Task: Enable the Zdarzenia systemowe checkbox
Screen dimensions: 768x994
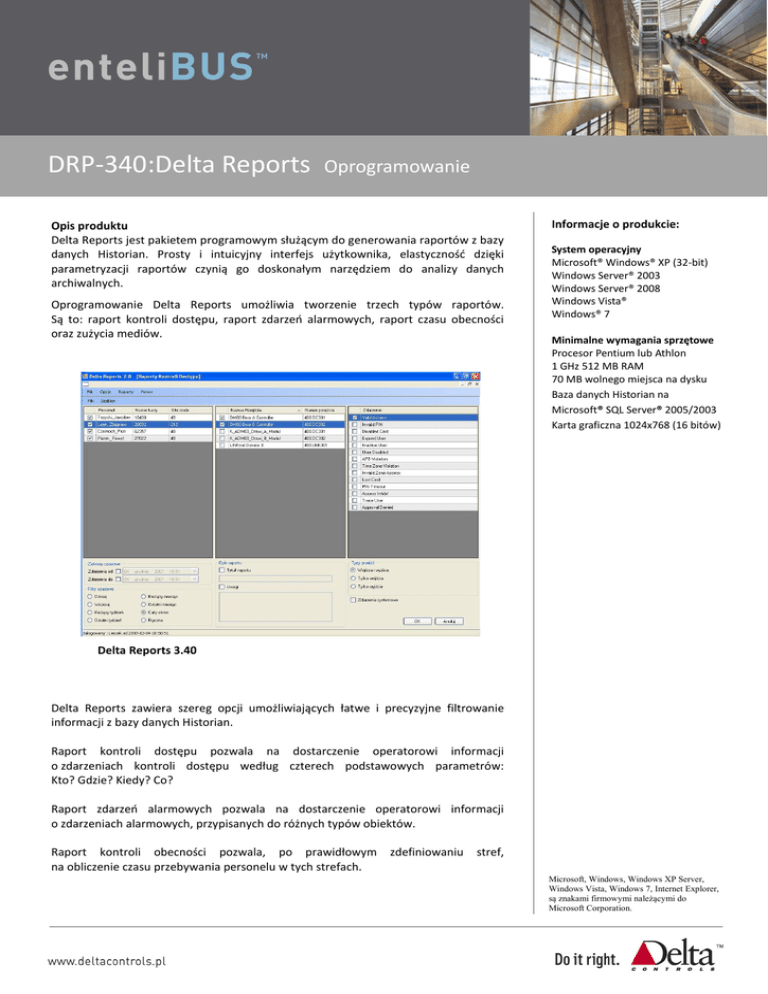Action: (x=354, y=600)
